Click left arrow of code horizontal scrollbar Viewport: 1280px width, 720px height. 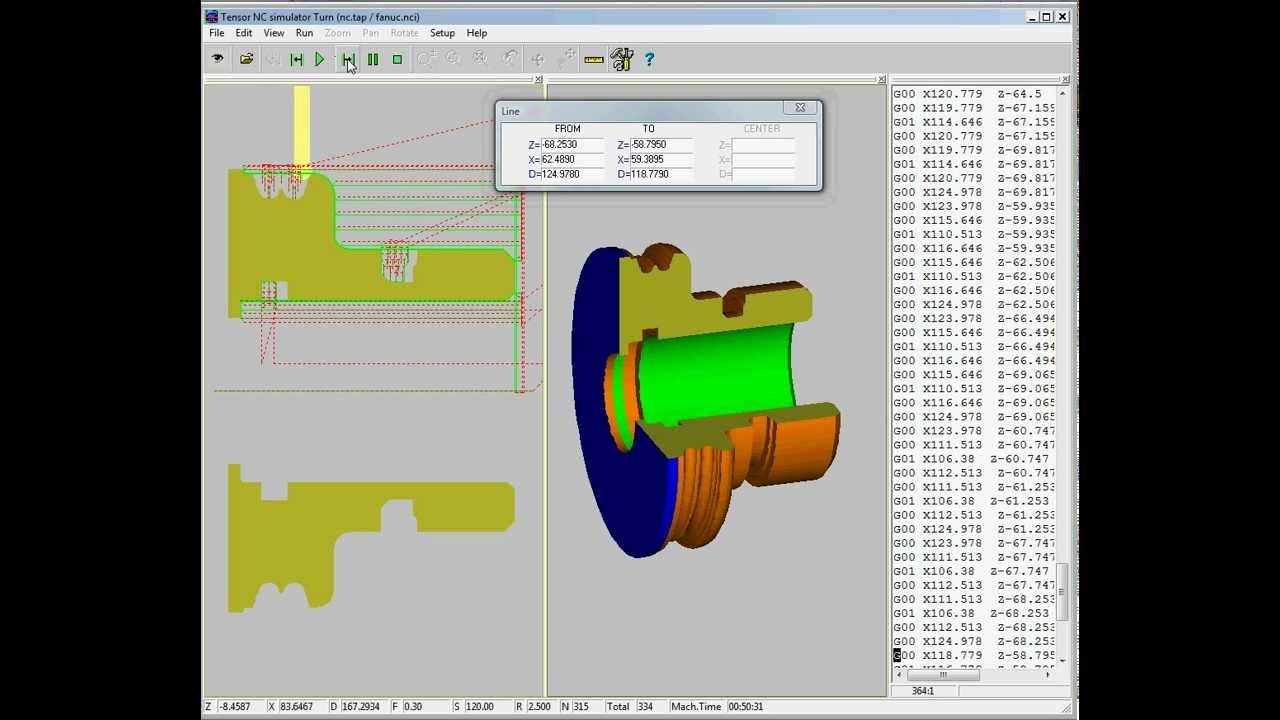click(x=897, y=675)
